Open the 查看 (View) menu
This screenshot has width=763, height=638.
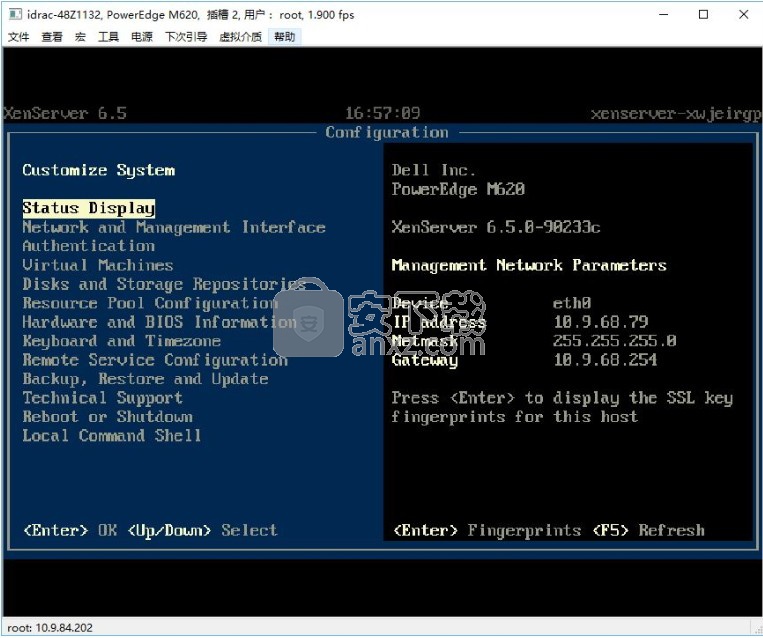[52, 36]
